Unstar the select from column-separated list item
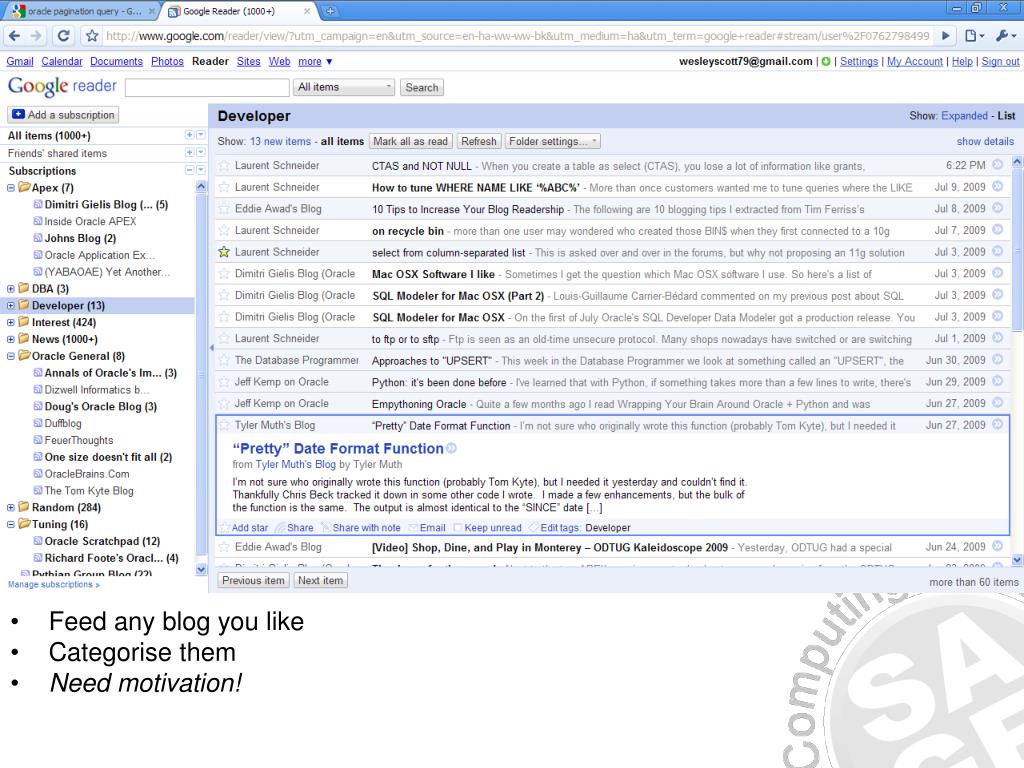The image size is (1024, 768). (224, 252)
